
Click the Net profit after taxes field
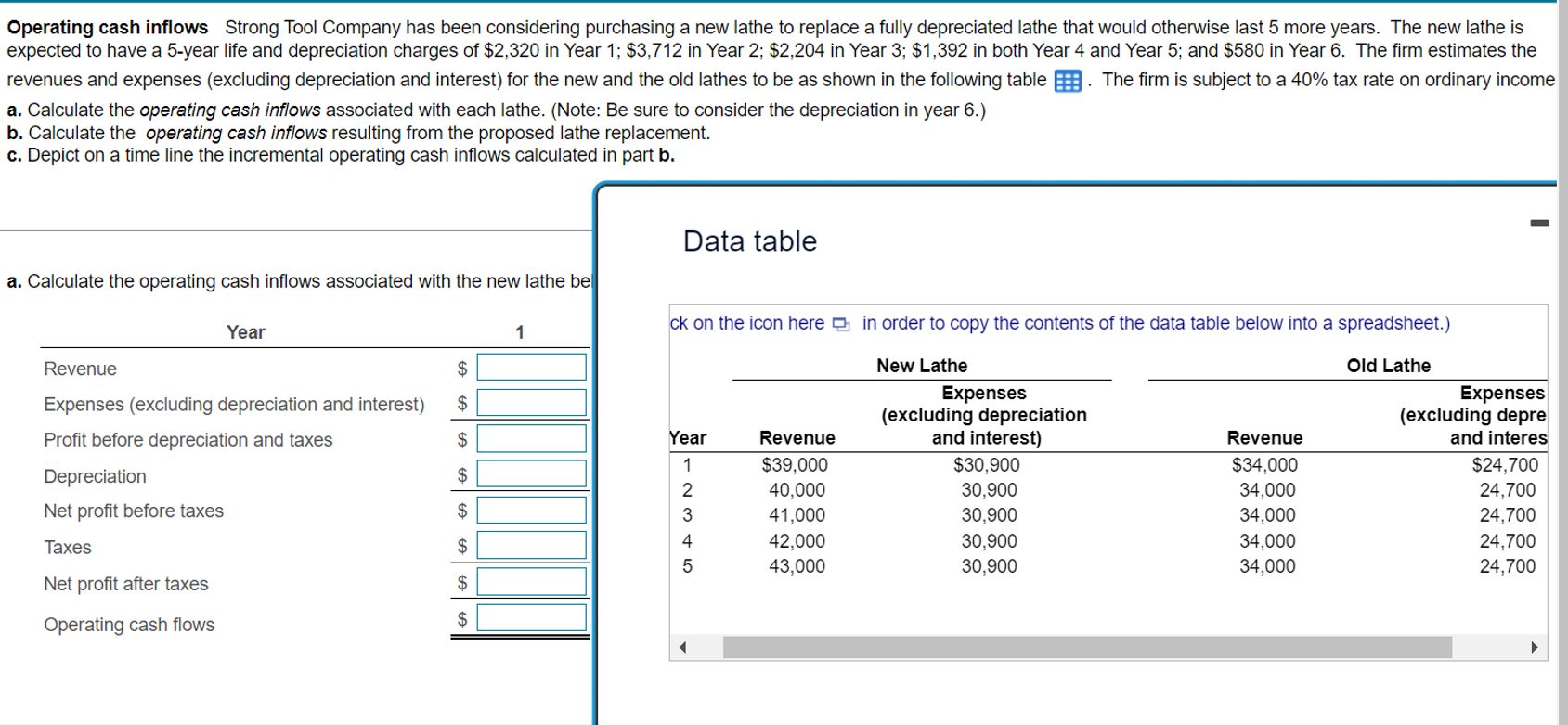(x=532, y=582)
